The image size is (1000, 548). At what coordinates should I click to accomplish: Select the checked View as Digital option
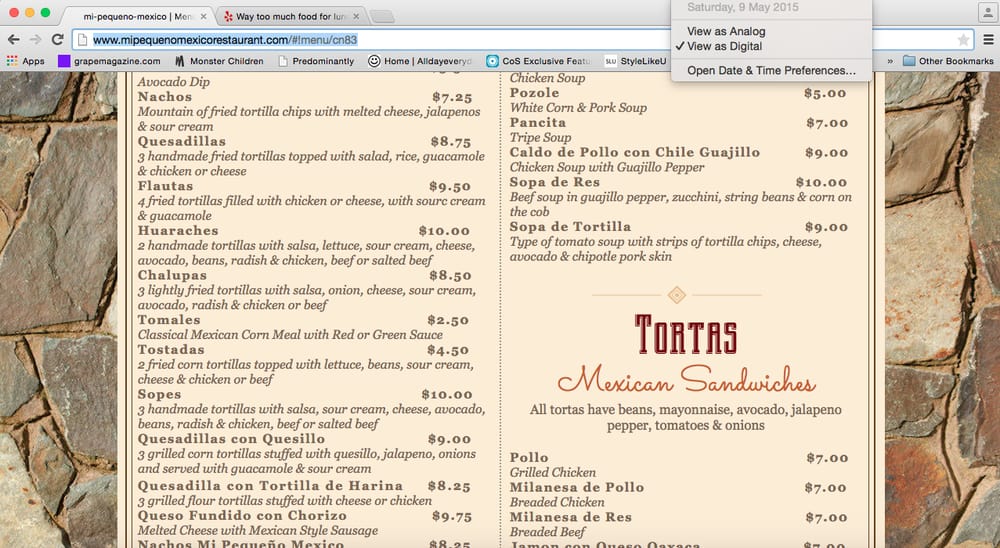tap(724, 46)
